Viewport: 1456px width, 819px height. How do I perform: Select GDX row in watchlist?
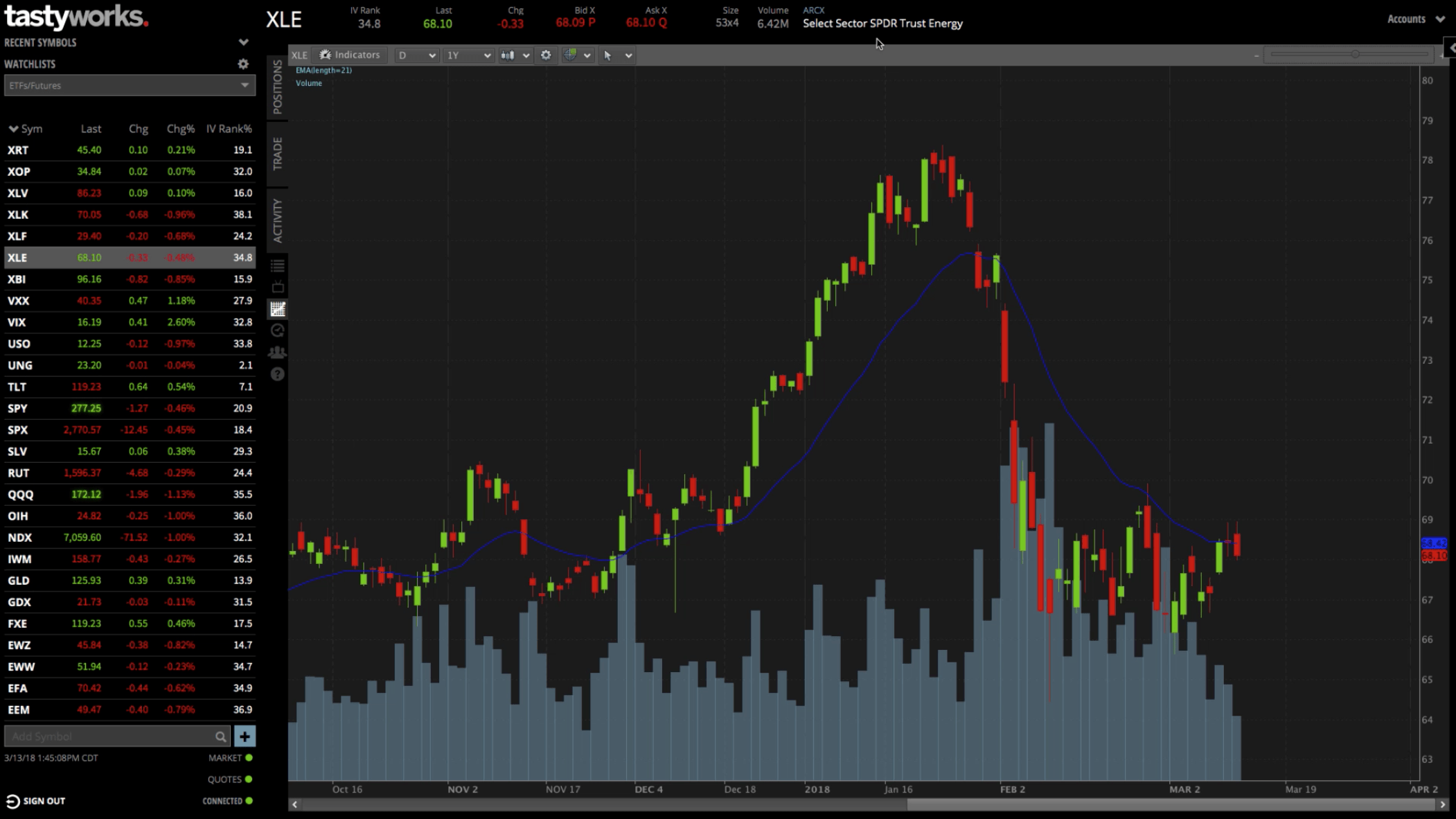(130, 601)
